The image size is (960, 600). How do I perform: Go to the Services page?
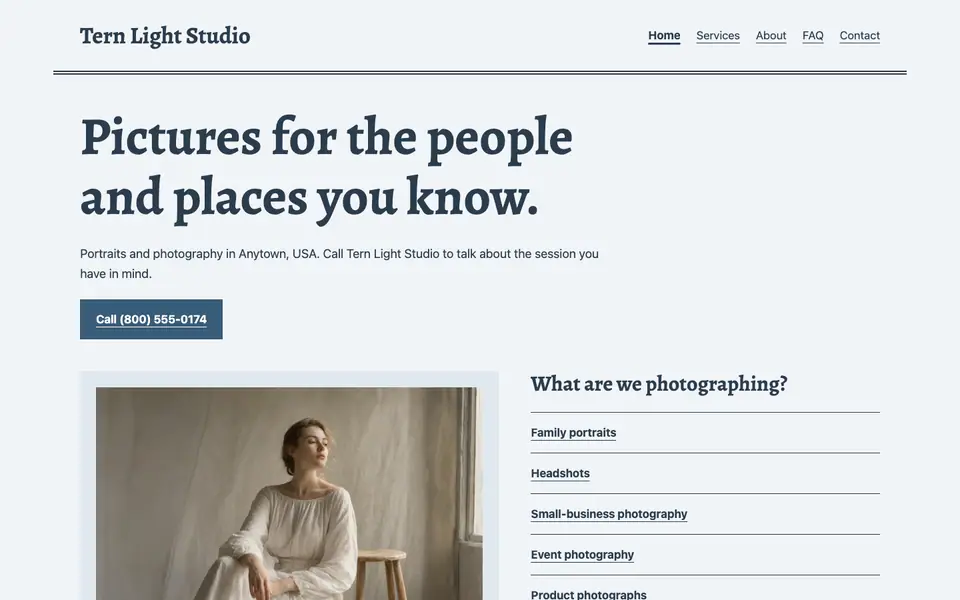pos(718,36)
